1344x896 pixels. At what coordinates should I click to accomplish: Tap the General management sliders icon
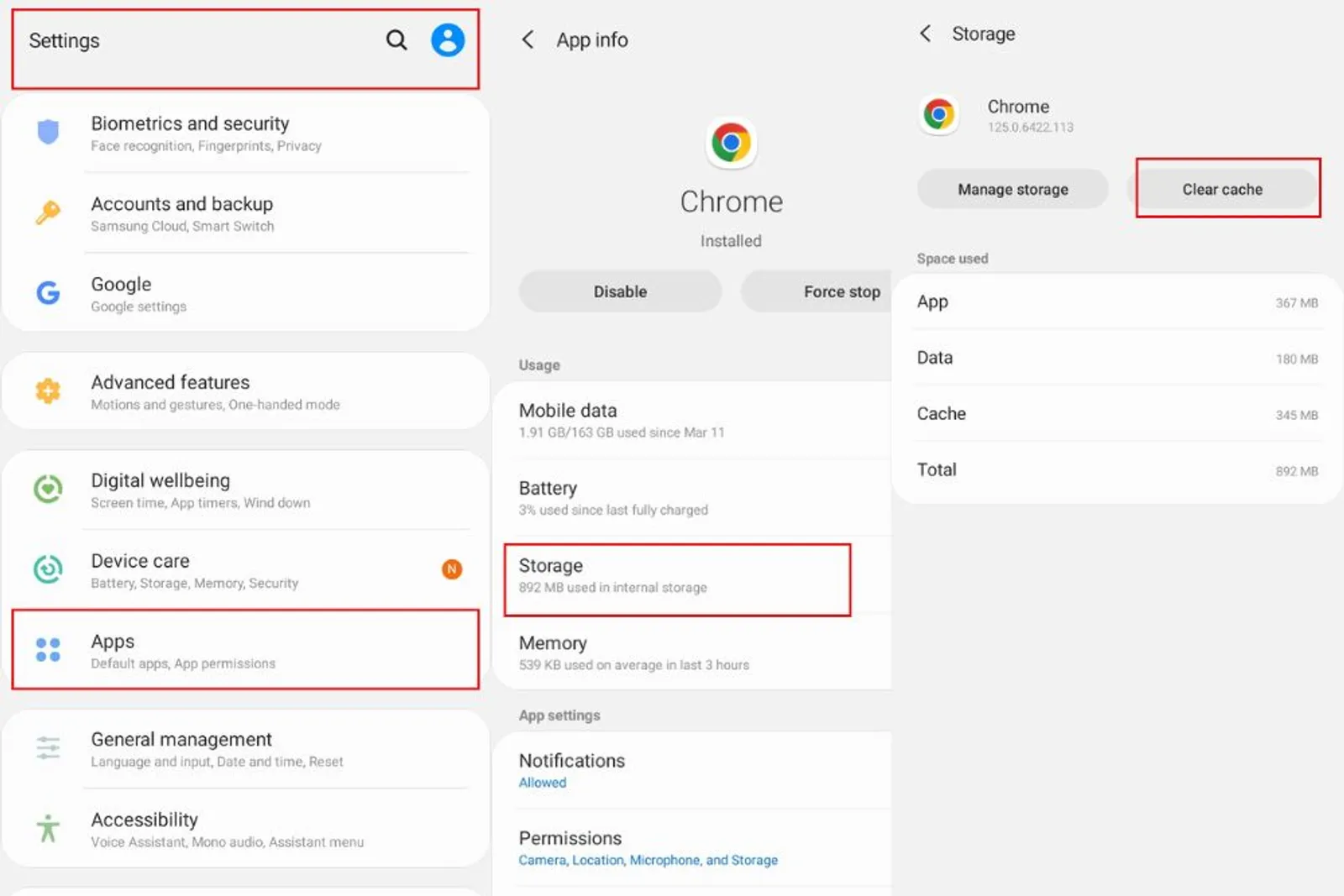coord(48,747)
